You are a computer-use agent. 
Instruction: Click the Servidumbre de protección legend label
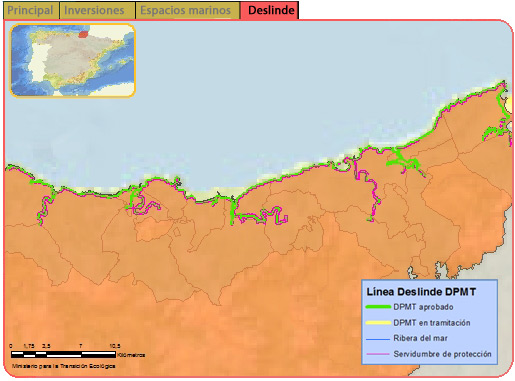(442, 354)
